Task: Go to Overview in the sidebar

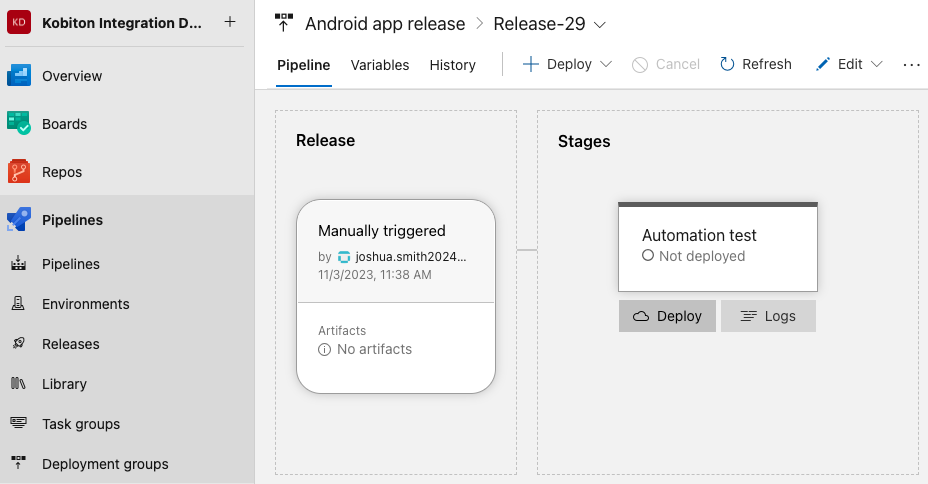Action: point(72,76)
